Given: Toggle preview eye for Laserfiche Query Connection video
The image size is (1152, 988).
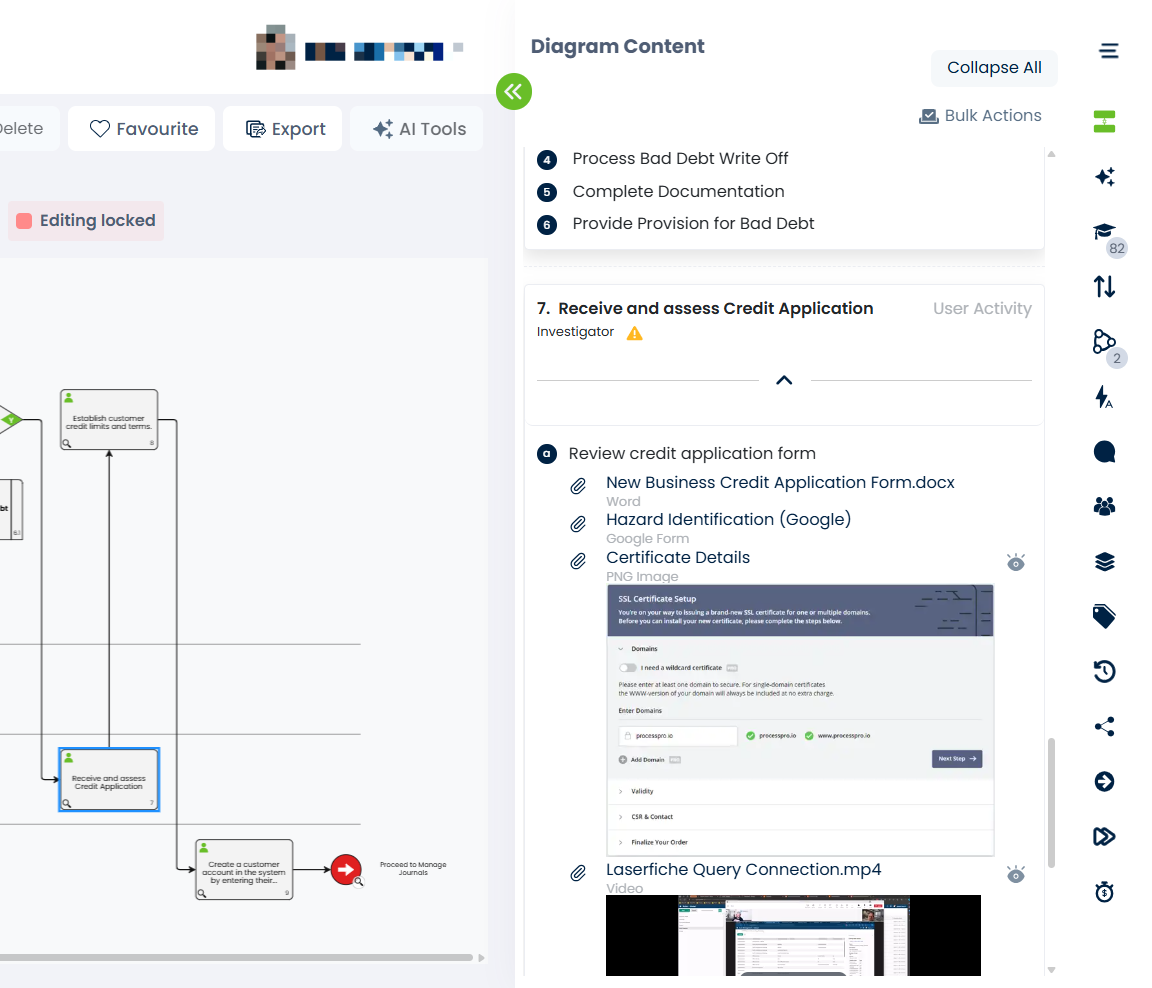Looking at the screenshot, I should 1016,875.
